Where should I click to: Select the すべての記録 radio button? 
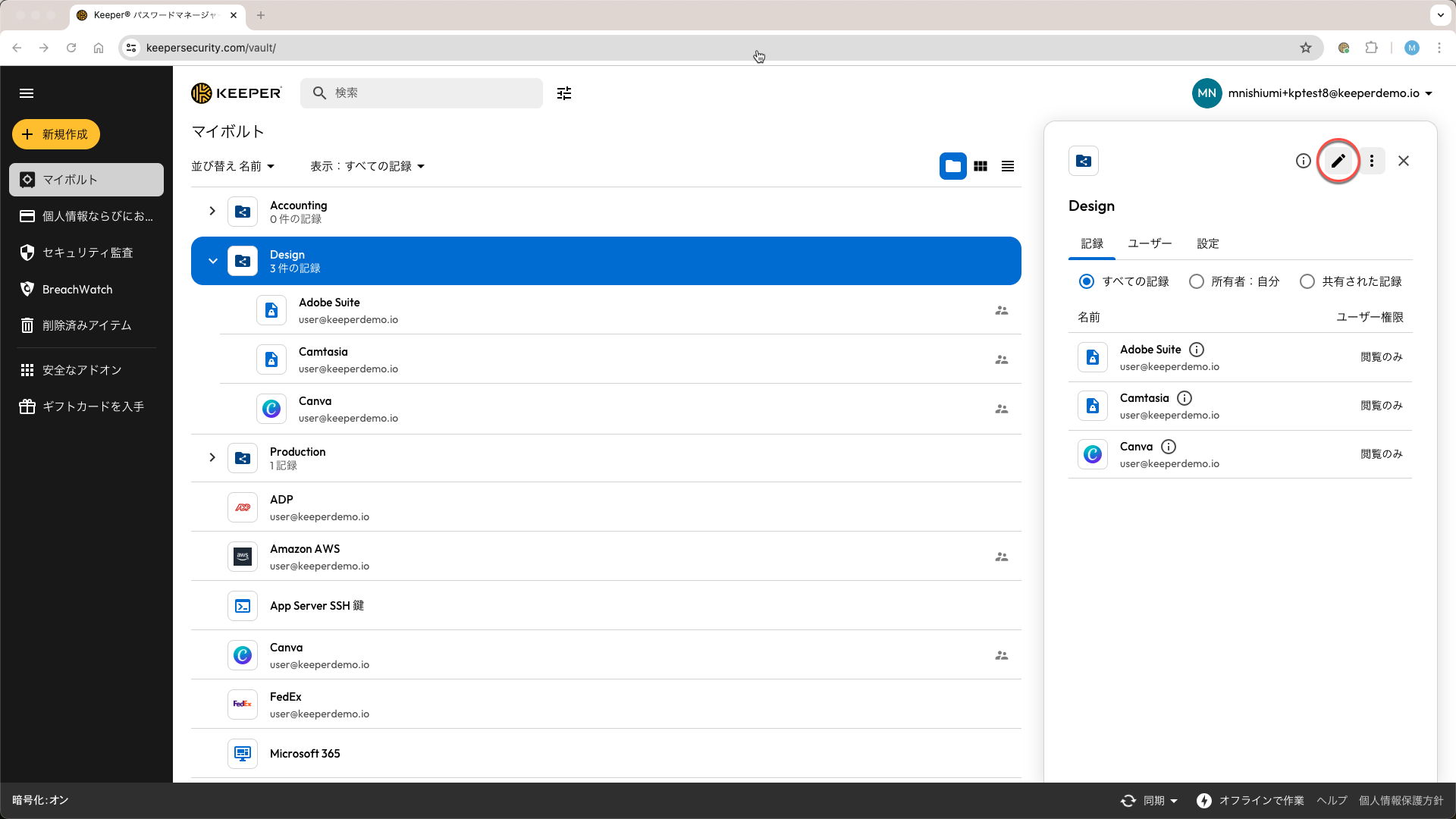(x=1087, y=281)
